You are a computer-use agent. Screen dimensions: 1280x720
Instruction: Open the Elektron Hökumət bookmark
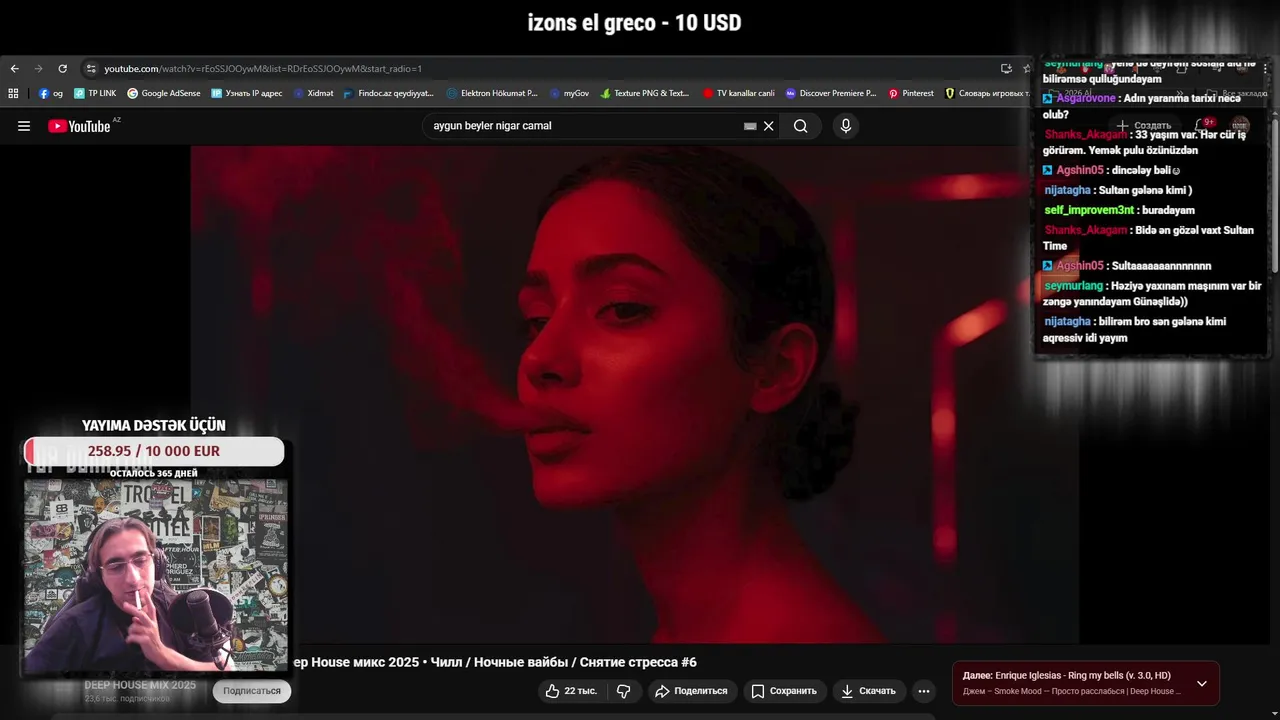point(492,93)
